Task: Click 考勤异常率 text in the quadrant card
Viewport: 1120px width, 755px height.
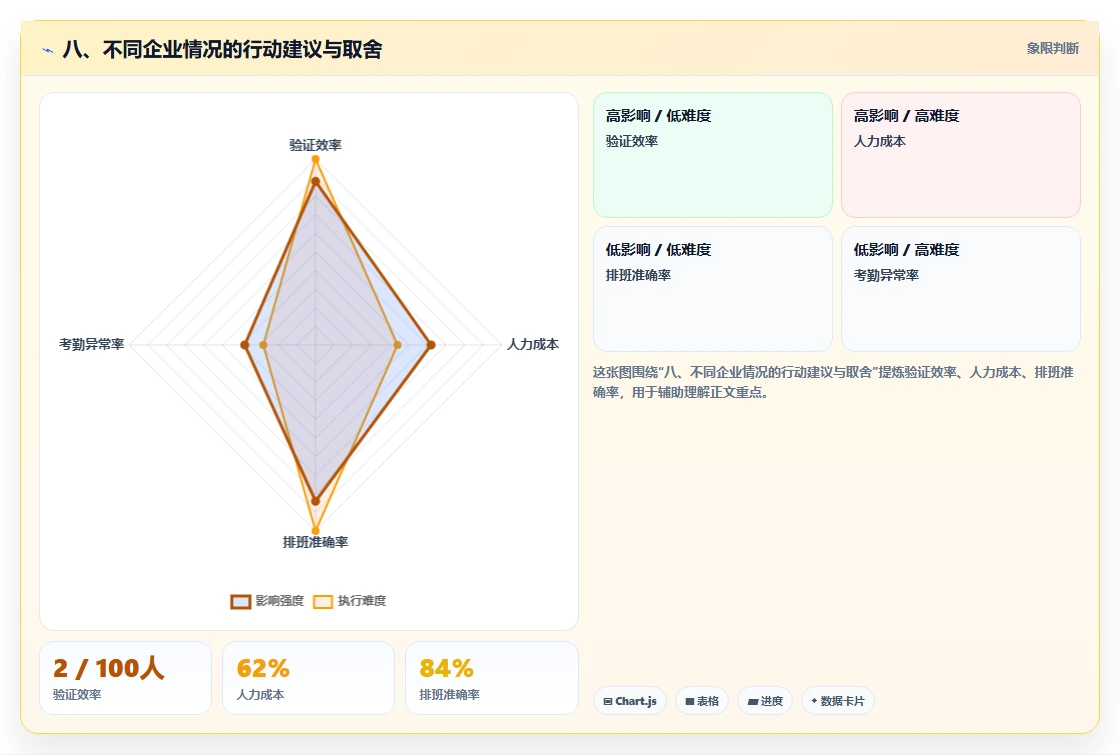Action: pyautogui.click(x=886, y=275)
